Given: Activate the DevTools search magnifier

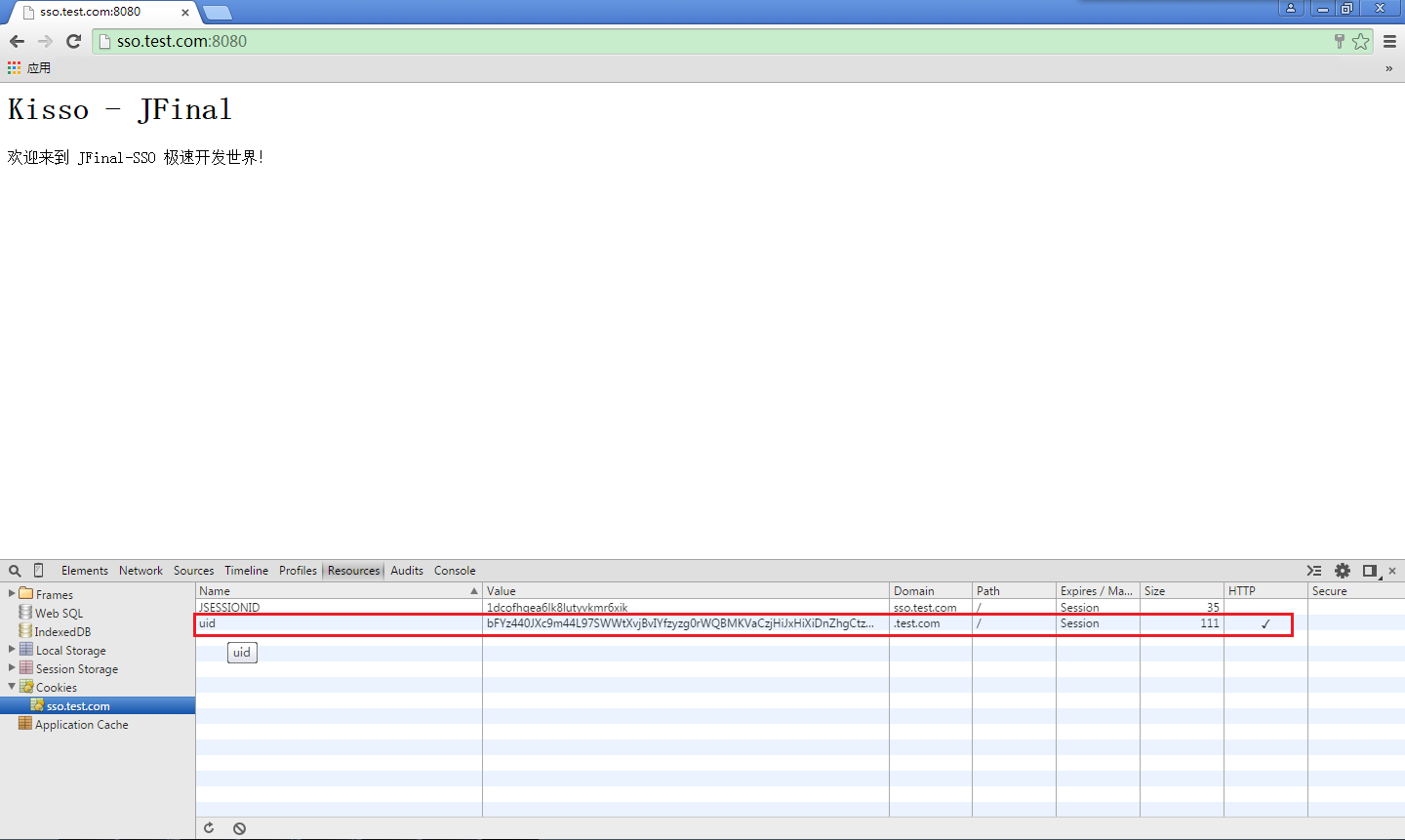Looking at the screenshot, I should (x=15, y=571).
